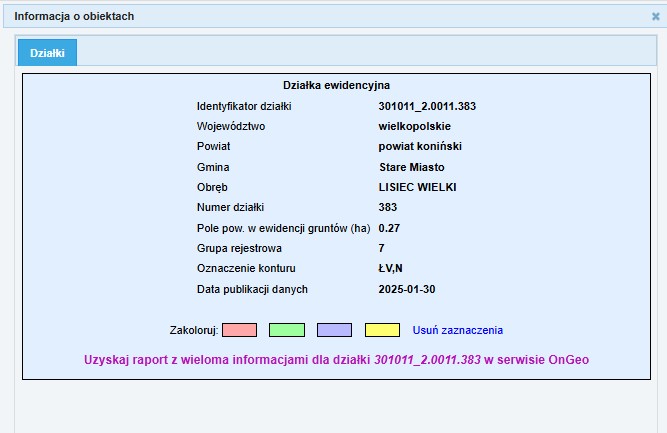Viewport: 667px width, 433px height.
Task: Color the parcel with green swatch
Action: [287, 330]
